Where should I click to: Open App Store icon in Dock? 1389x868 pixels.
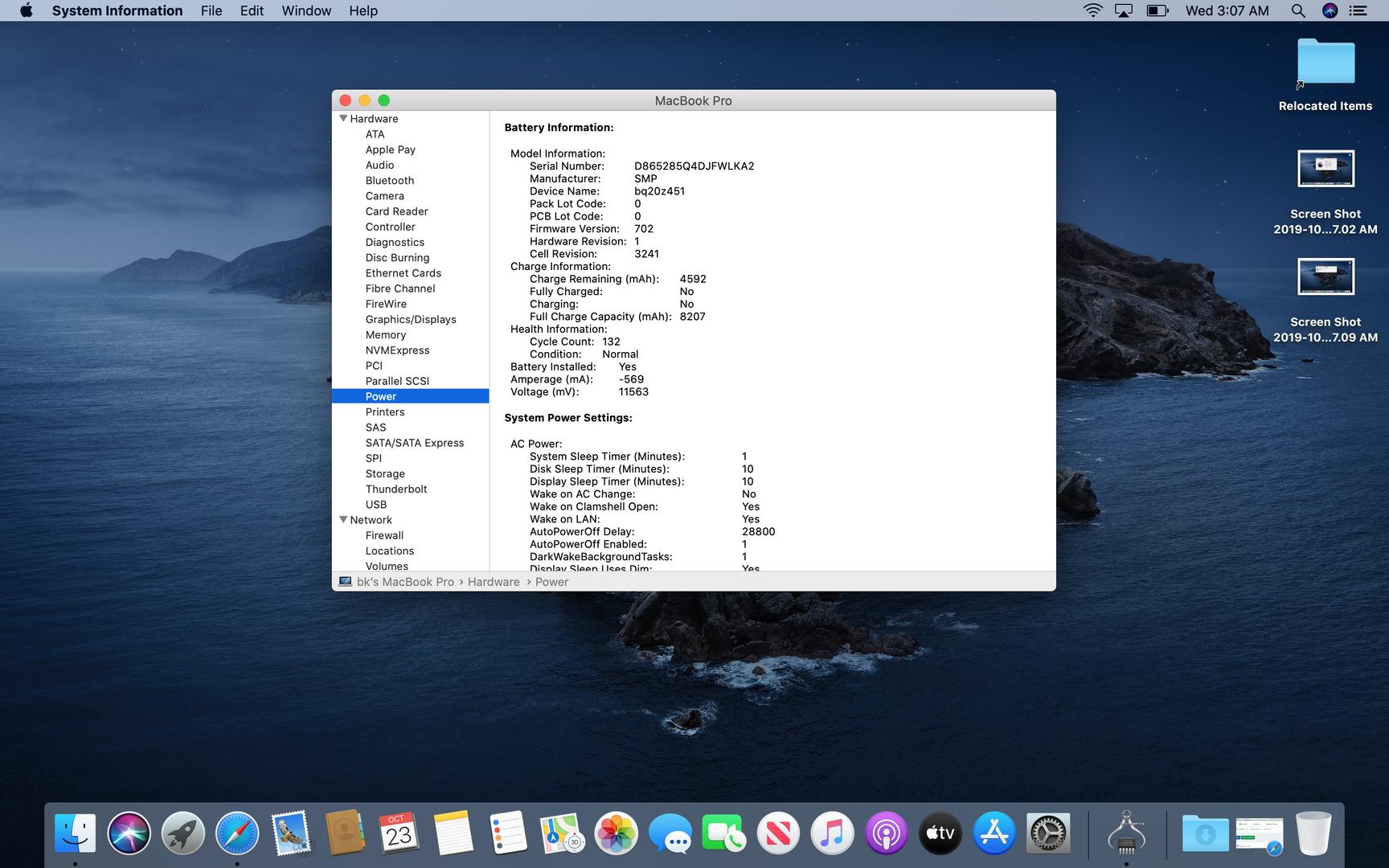point(994,833)
